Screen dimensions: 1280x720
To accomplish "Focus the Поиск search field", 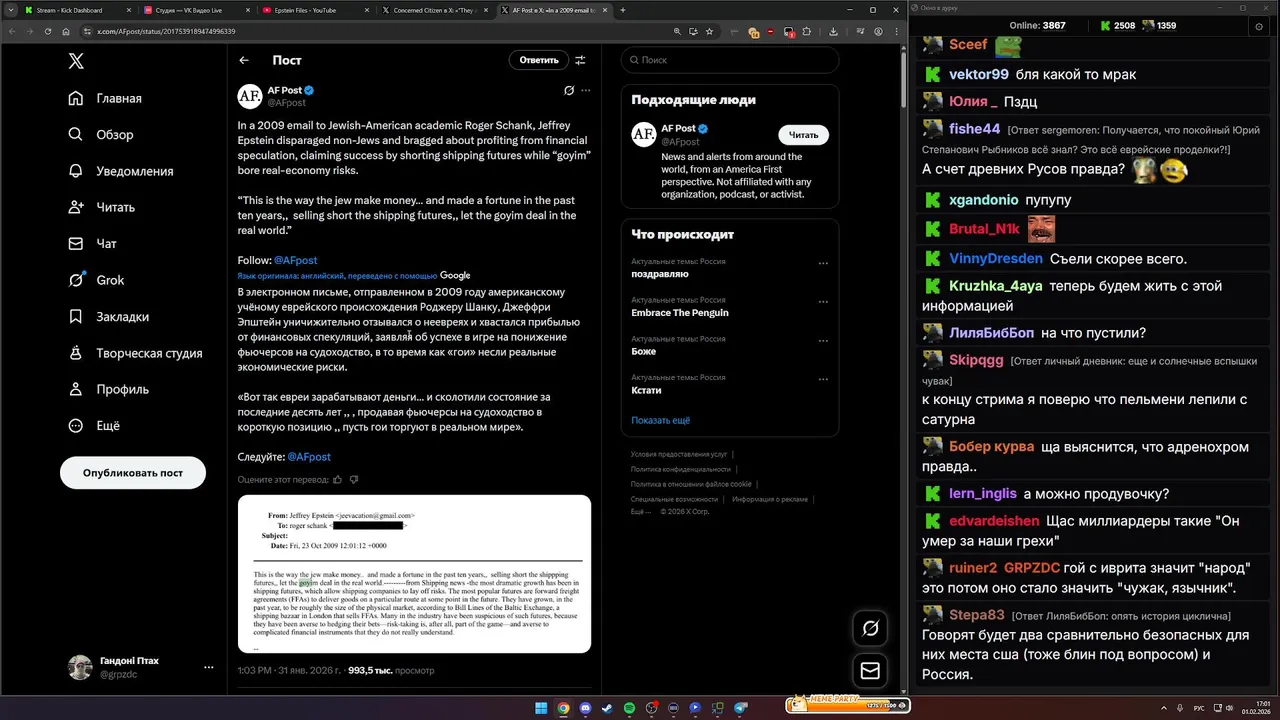I will 730,60.
